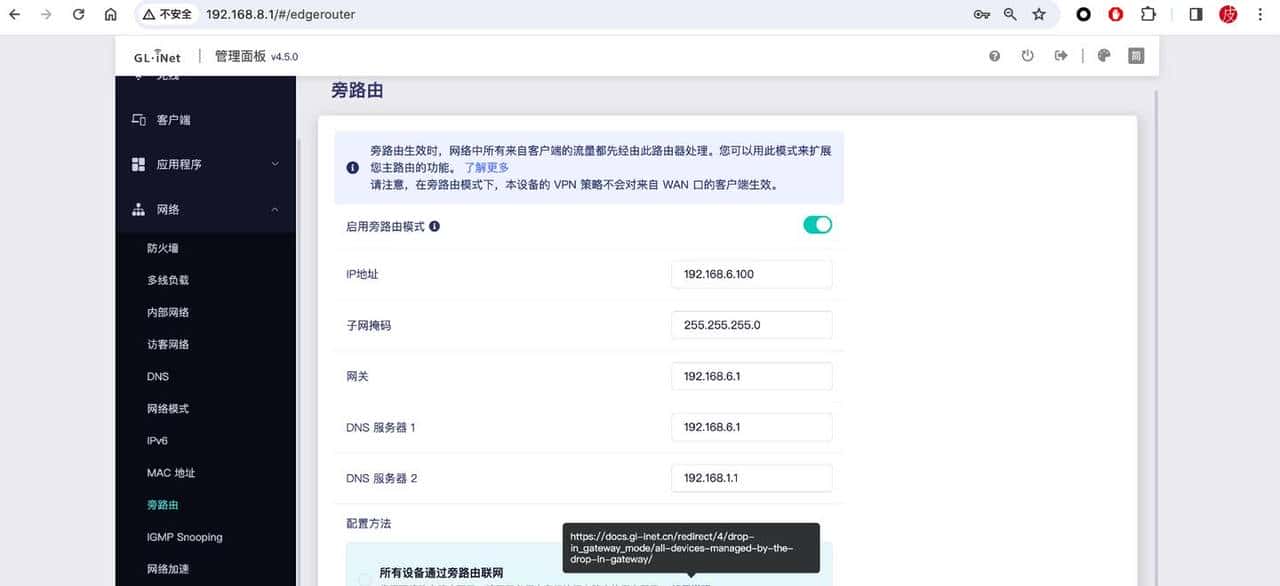Open the 客户端 sidebar menu item
The width and height of the screenshot is (1280, 586).
[x=173, y=120]
